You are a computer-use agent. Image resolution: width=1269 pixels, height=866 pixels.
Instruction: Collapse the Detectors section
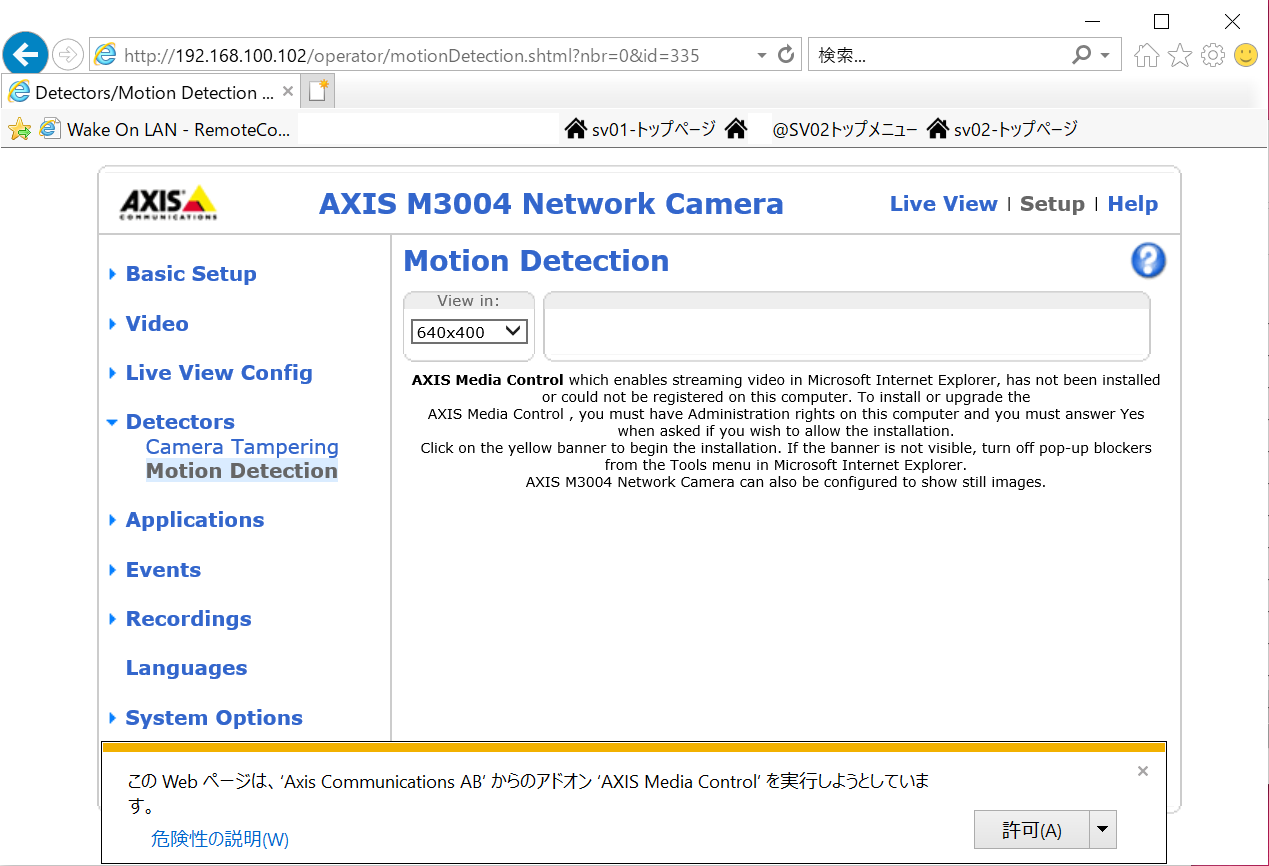(180, 422)
